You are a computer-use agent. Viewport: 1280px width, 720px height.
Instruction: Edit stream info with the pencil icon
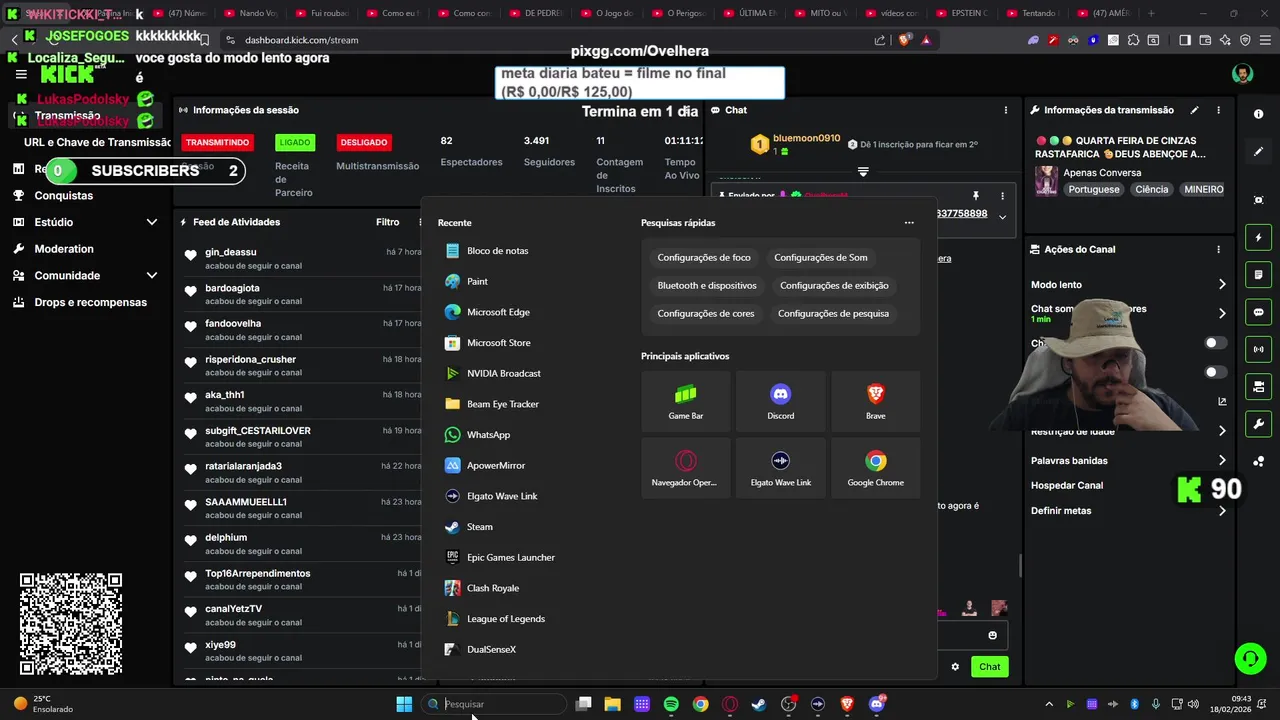pos(1194,110)
